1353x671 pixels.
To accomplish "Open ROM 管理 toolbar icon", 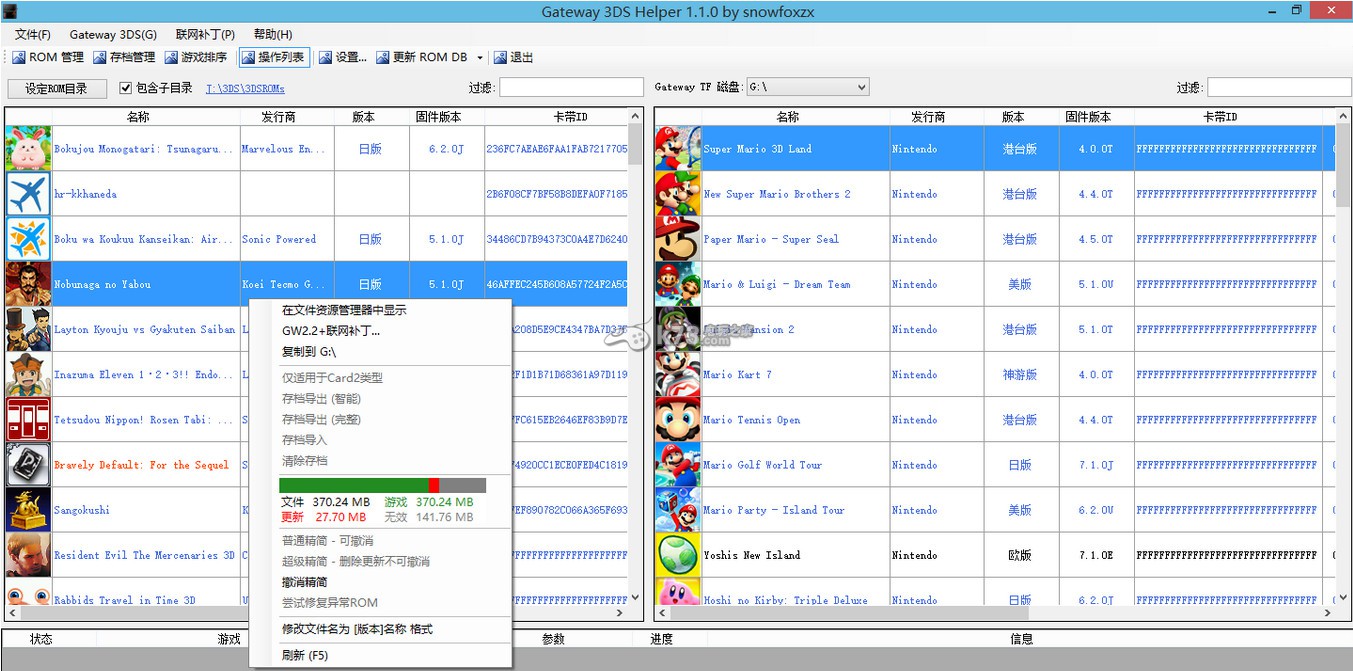I will [19, 58].
